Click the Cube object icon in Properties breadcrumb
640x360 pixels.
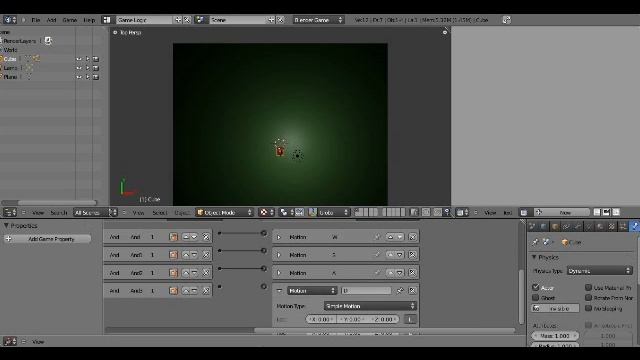pyautogui.click(x=565, y=242)
